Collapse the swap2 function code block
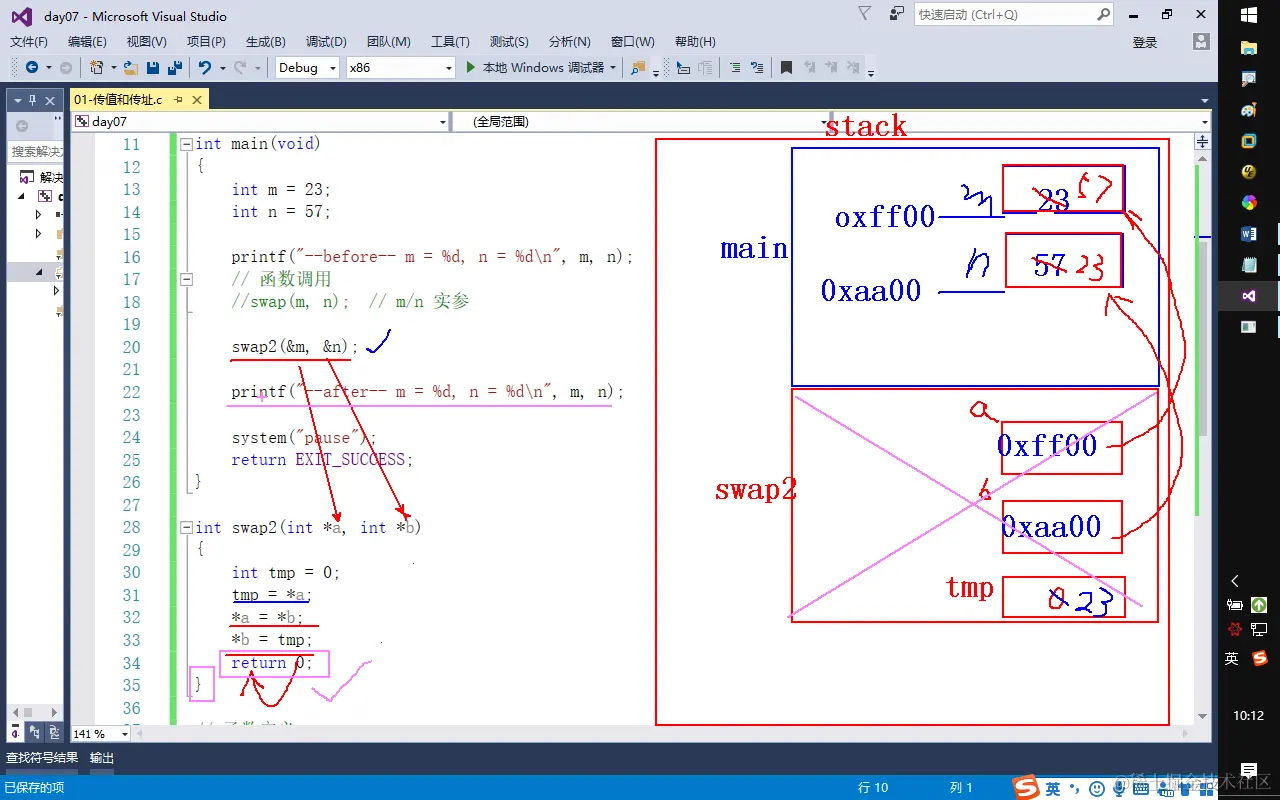The height and width of the screenshot is (800, 1280). coord(186,528)
